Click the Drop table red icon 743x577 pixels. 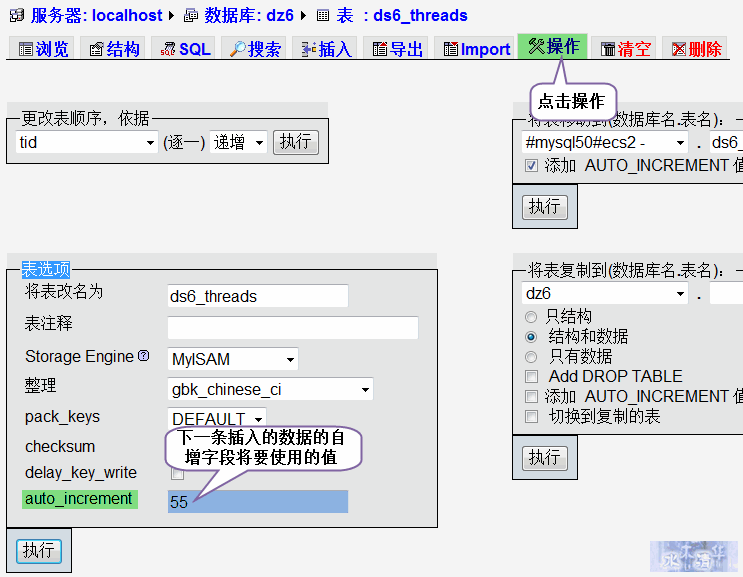click(679, 49)
